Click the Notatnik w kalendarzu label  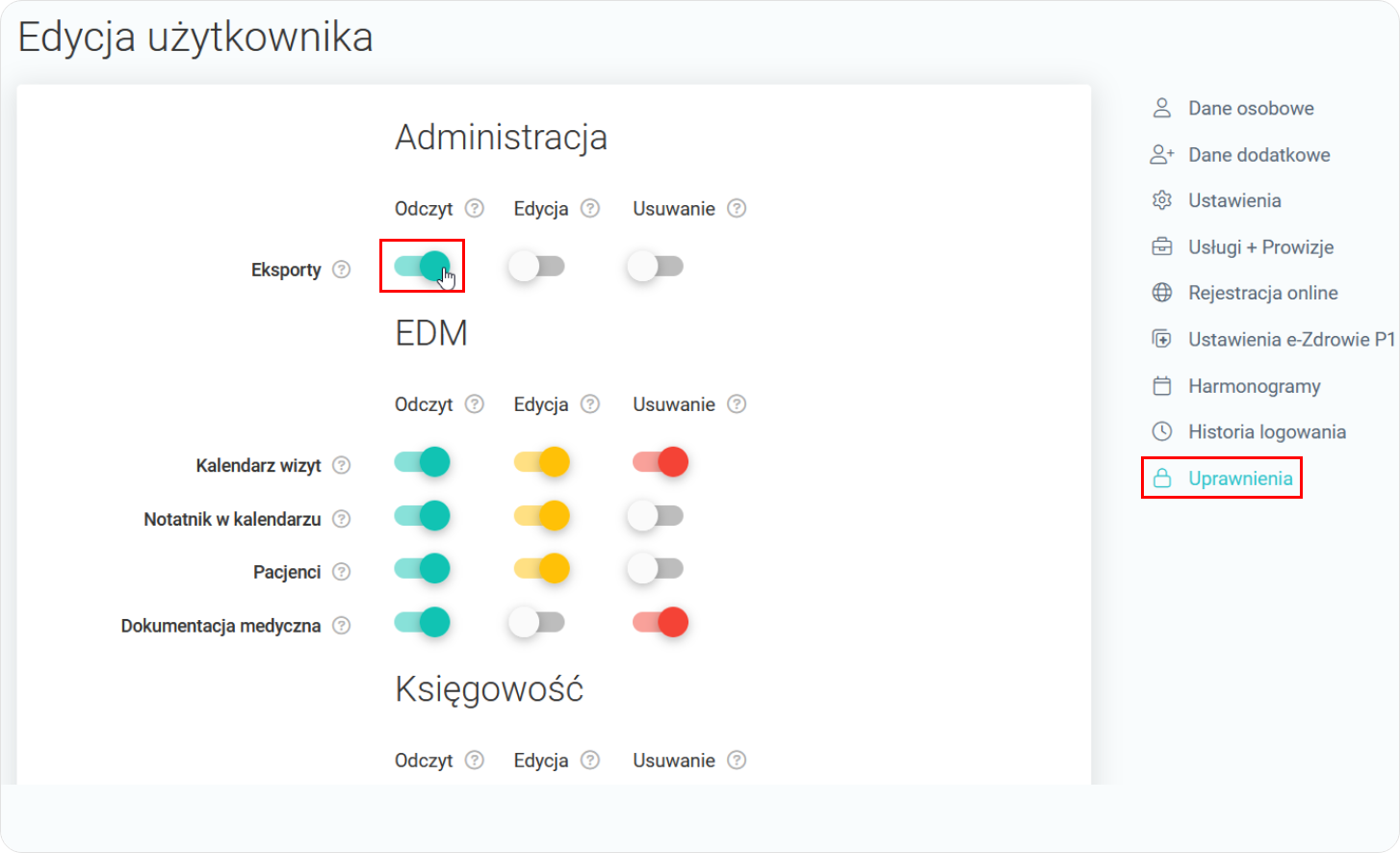click(x=232, y=519)
